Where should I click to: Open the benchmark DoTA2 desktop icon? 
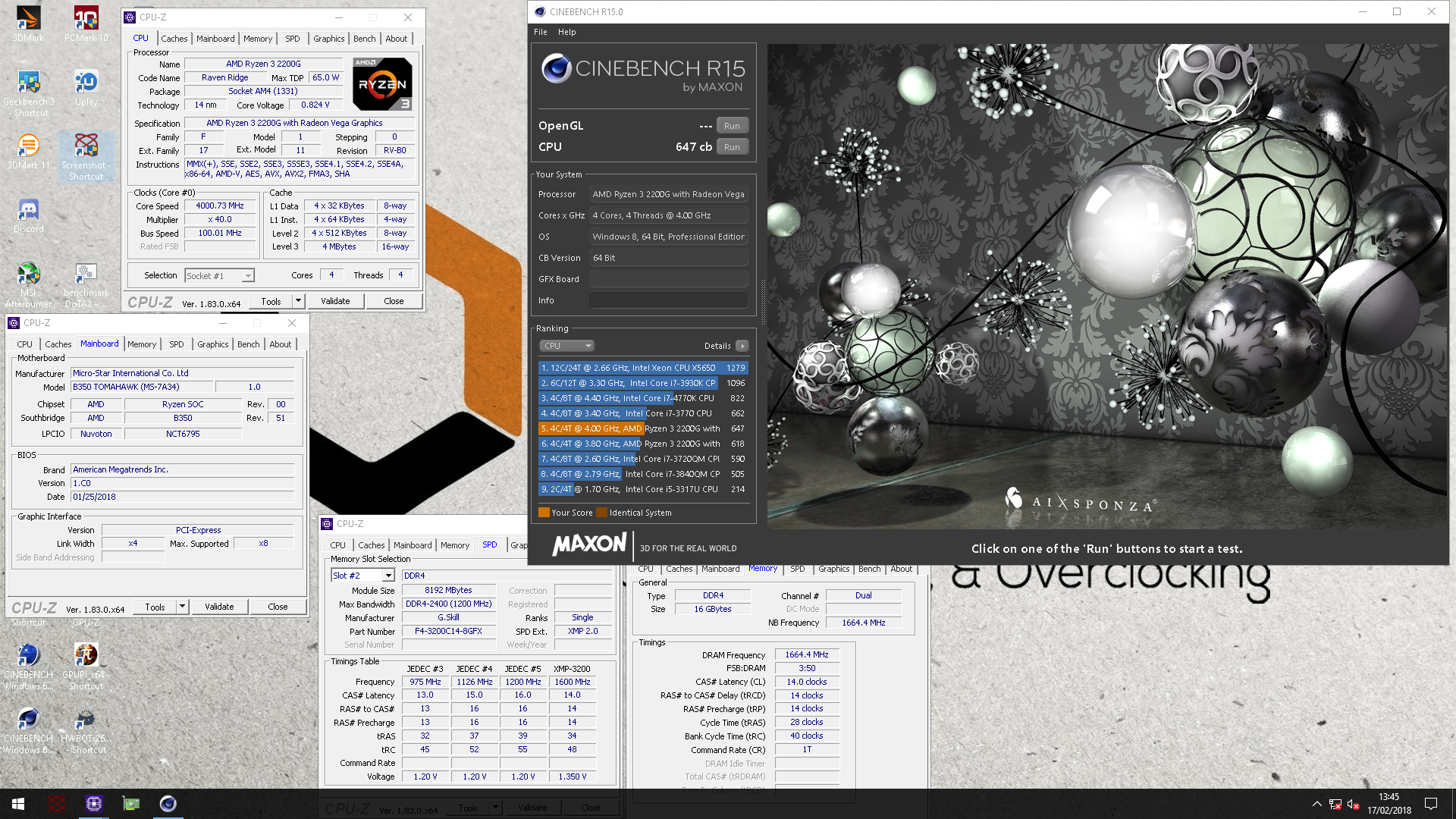coord(86,285)
